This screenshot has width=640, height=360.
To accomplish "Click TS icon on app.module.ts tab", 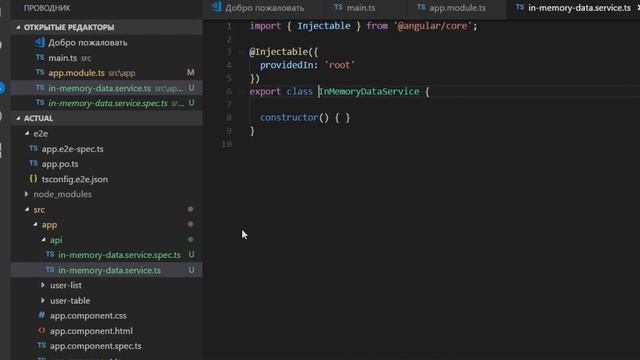I will (421, 7).
